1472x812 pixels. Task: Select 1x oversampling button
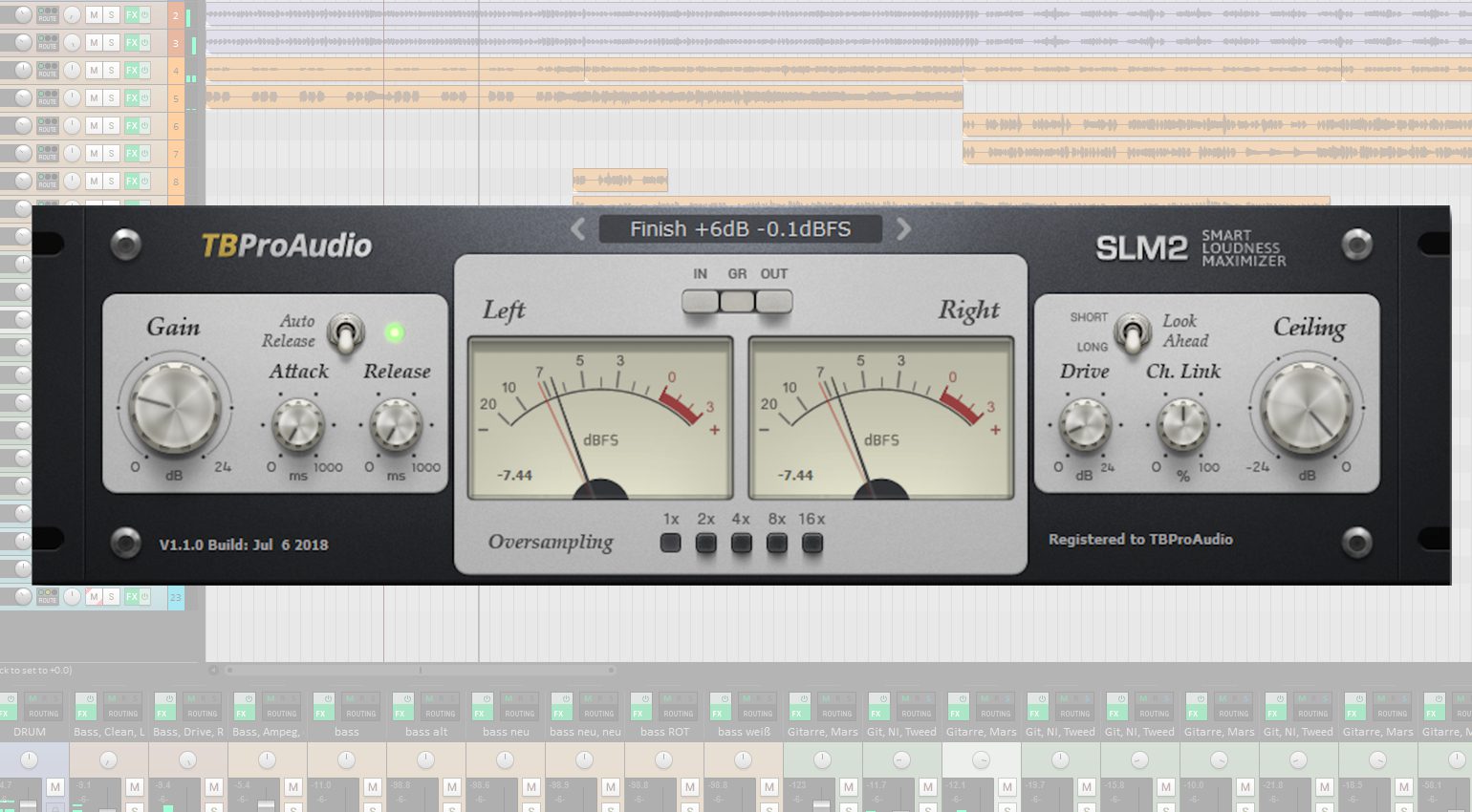tap(671, 544)
